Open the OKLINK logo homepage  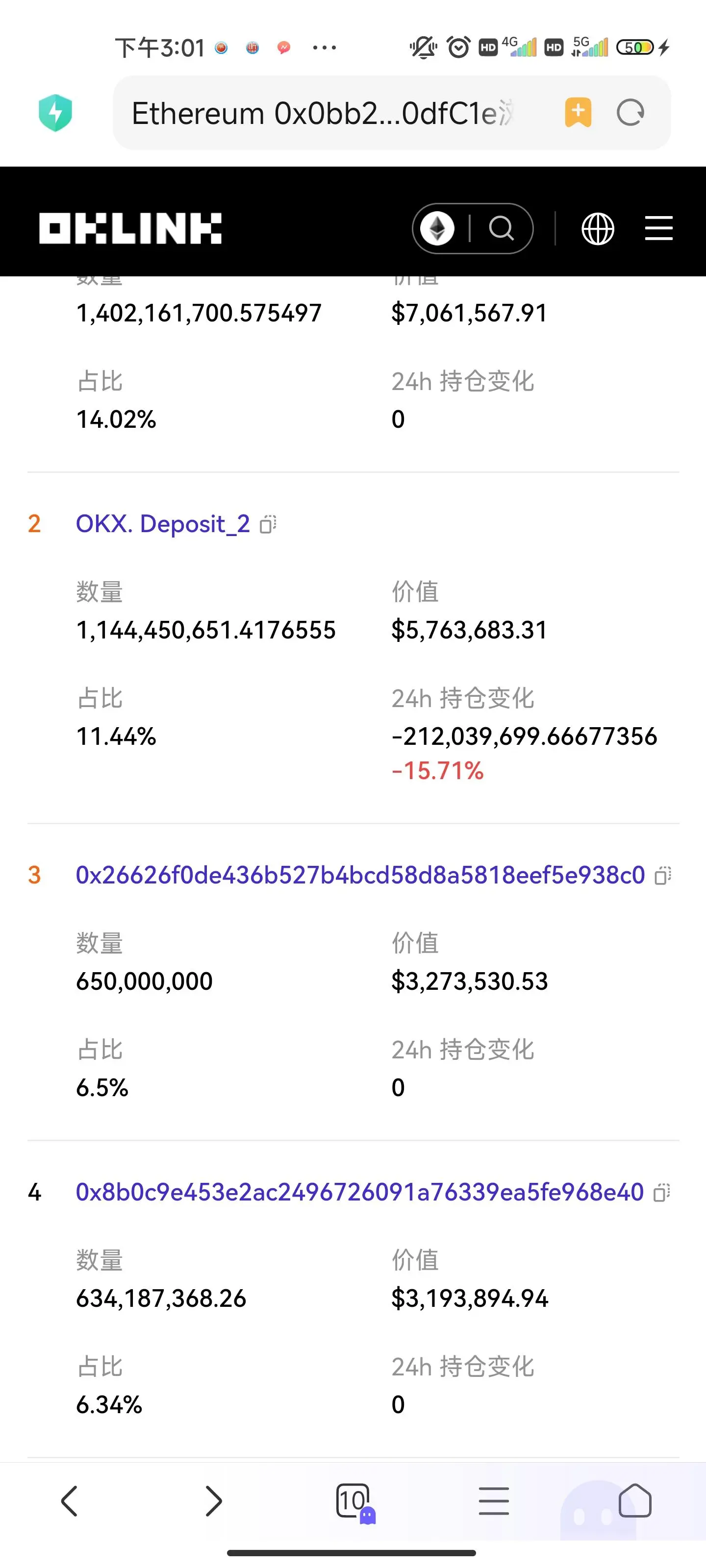coord(130,228)
